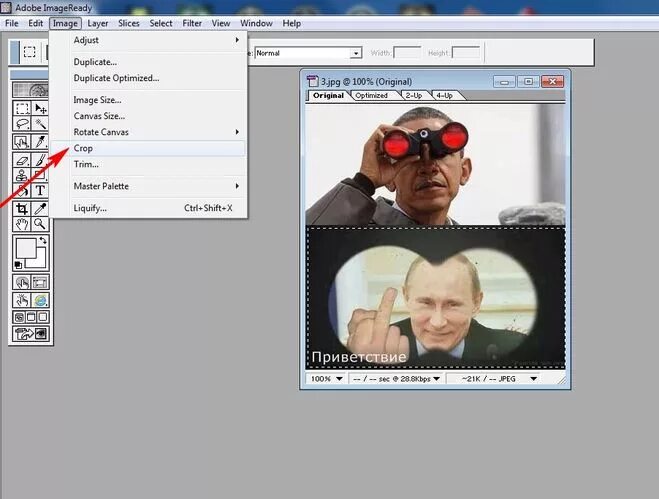Open the File menu
This screenshot has width=659, height=499.
(x=12, y=24)
